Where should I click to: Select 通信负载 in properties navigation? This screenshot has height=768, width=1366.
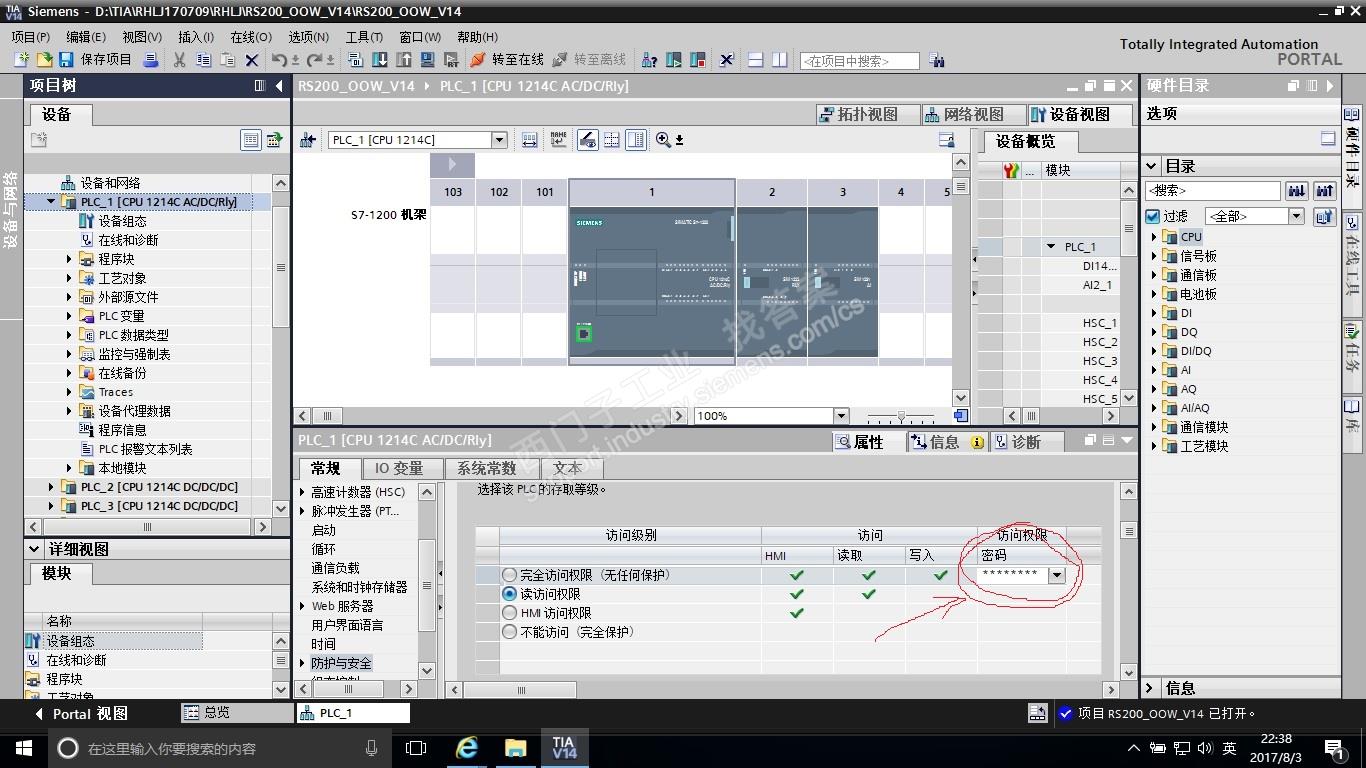coord(335,568)
